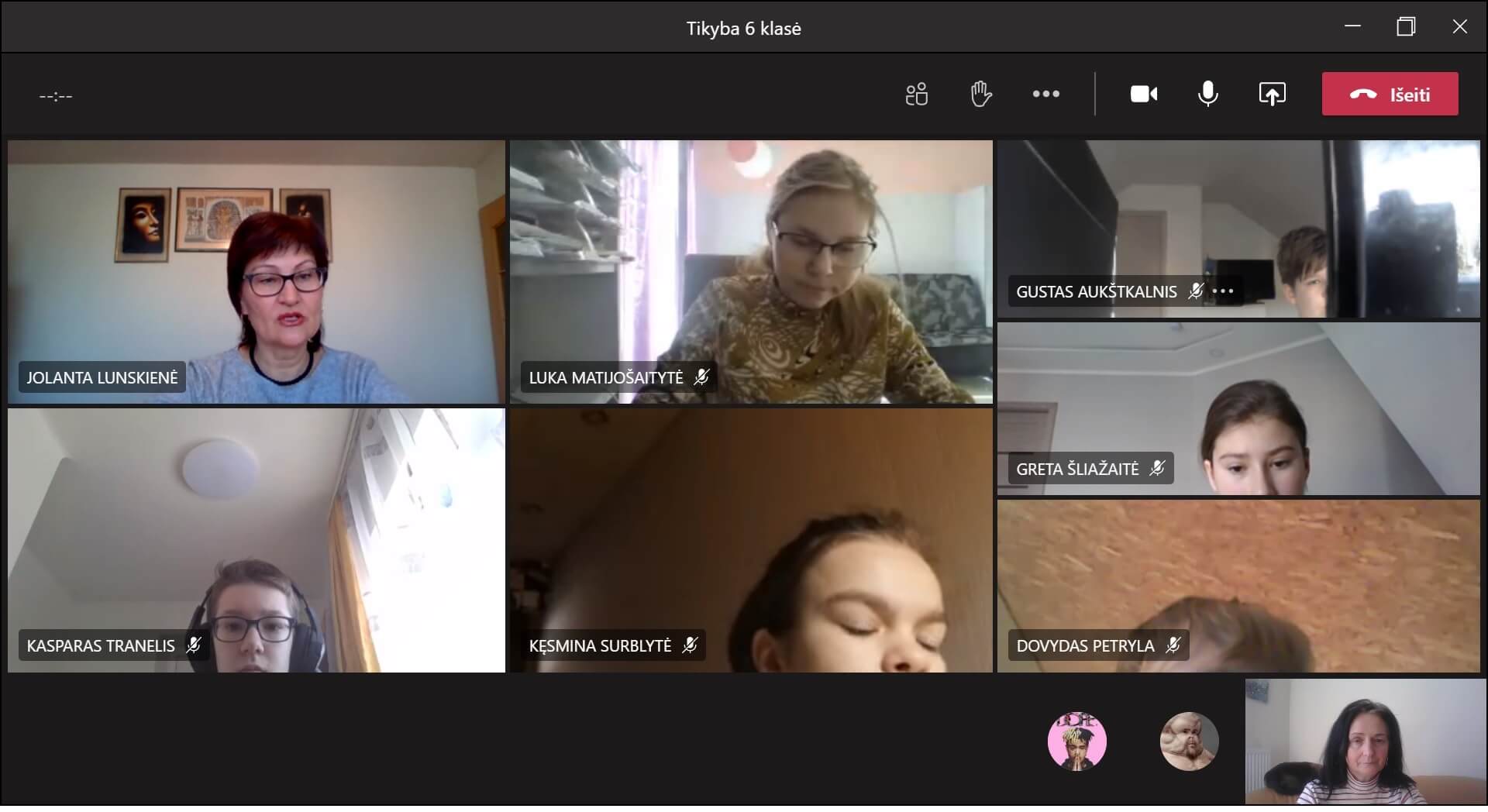Viewport: 1488px width, 812px height.
Task: Click the GUSTAS AUKŠTKALNIS name label
Action: 1096,292
